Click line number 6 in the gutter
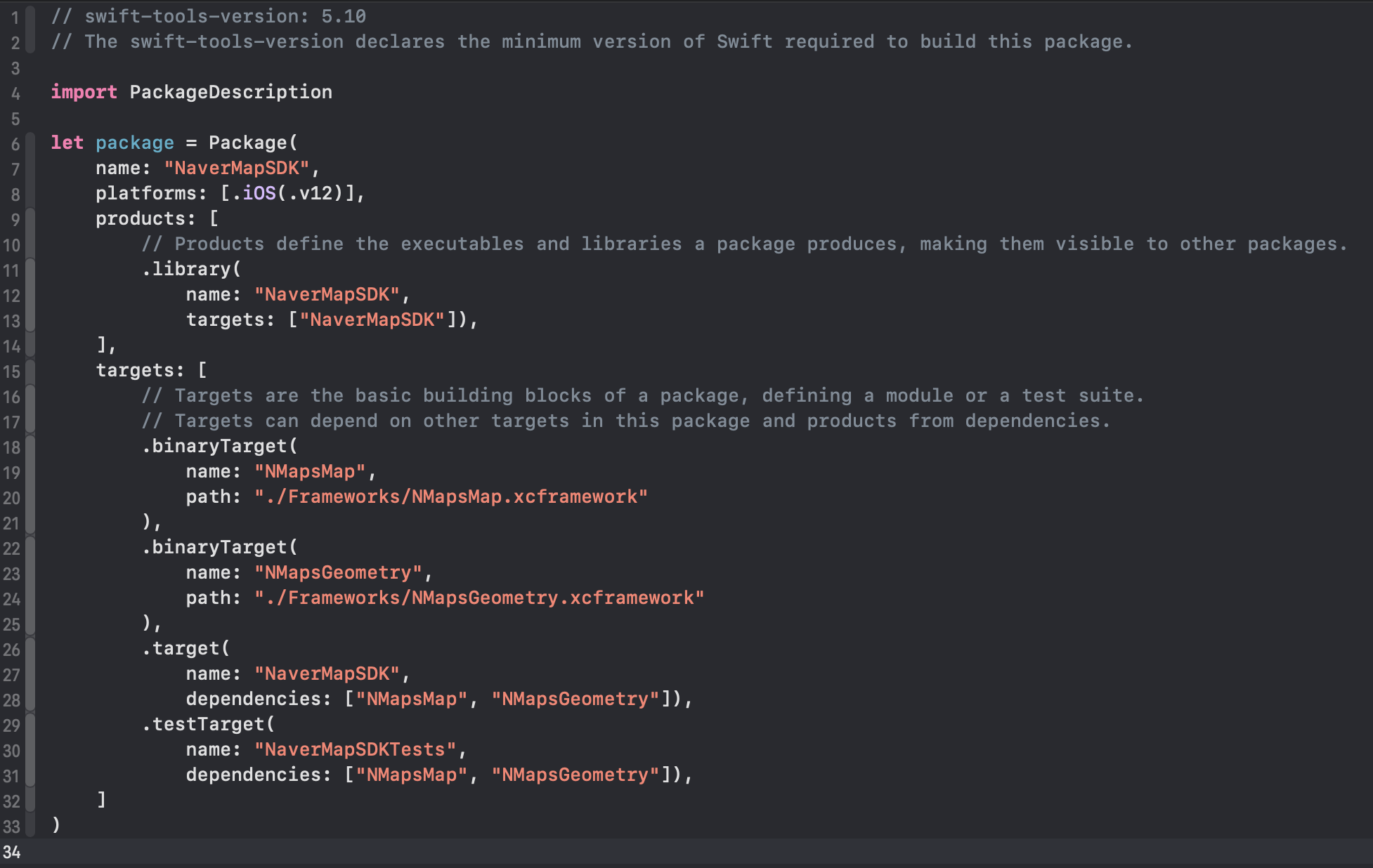This screenshot has height=868, width=1373. tap(15, 144)
